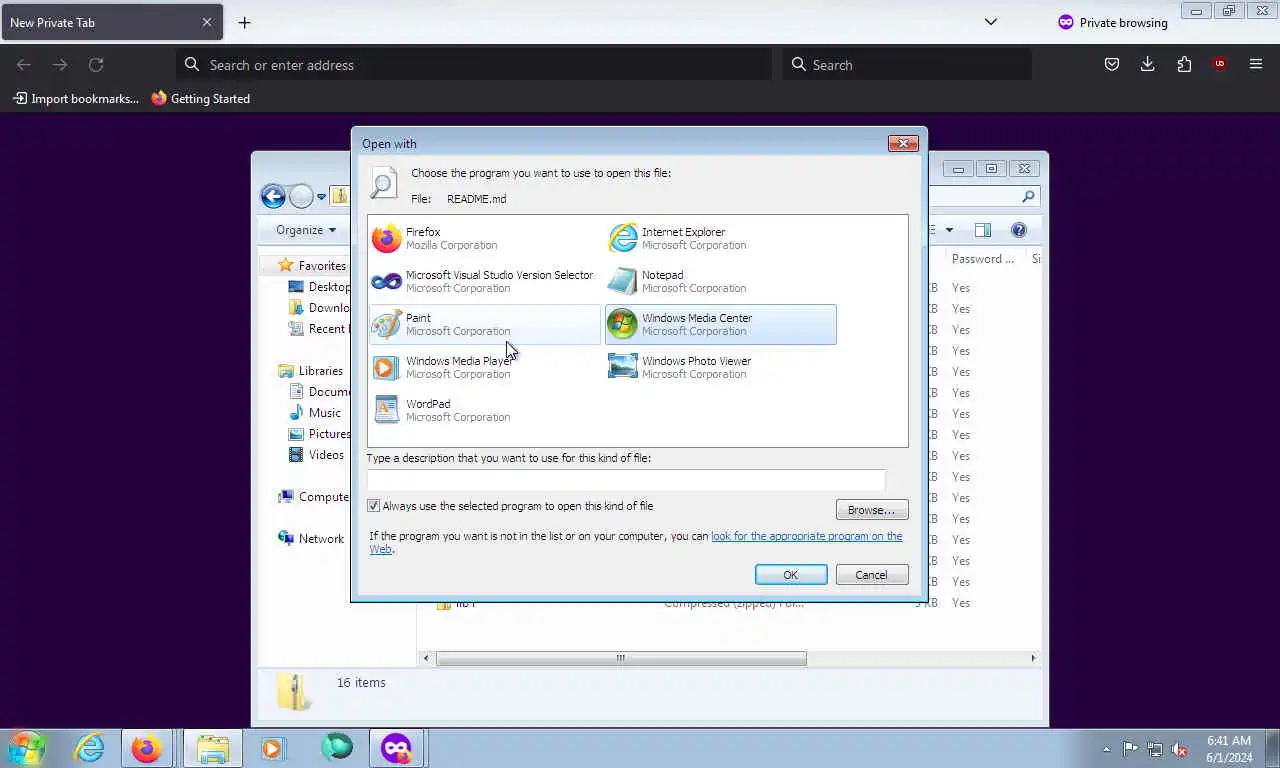
Task: Choose Windows Media Player entry
Action: pos(485,367)
